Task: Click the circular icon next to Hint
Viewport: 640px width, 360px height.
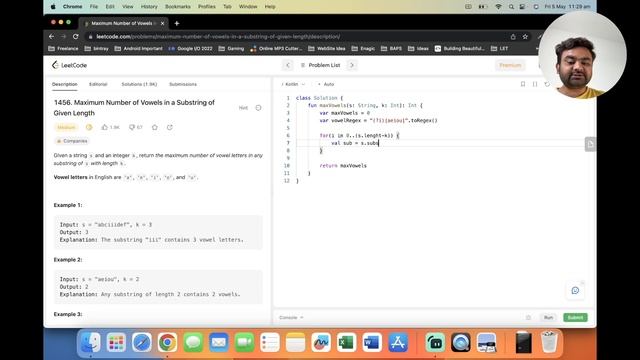Action: pyautogui.click(x=258, y=108)
